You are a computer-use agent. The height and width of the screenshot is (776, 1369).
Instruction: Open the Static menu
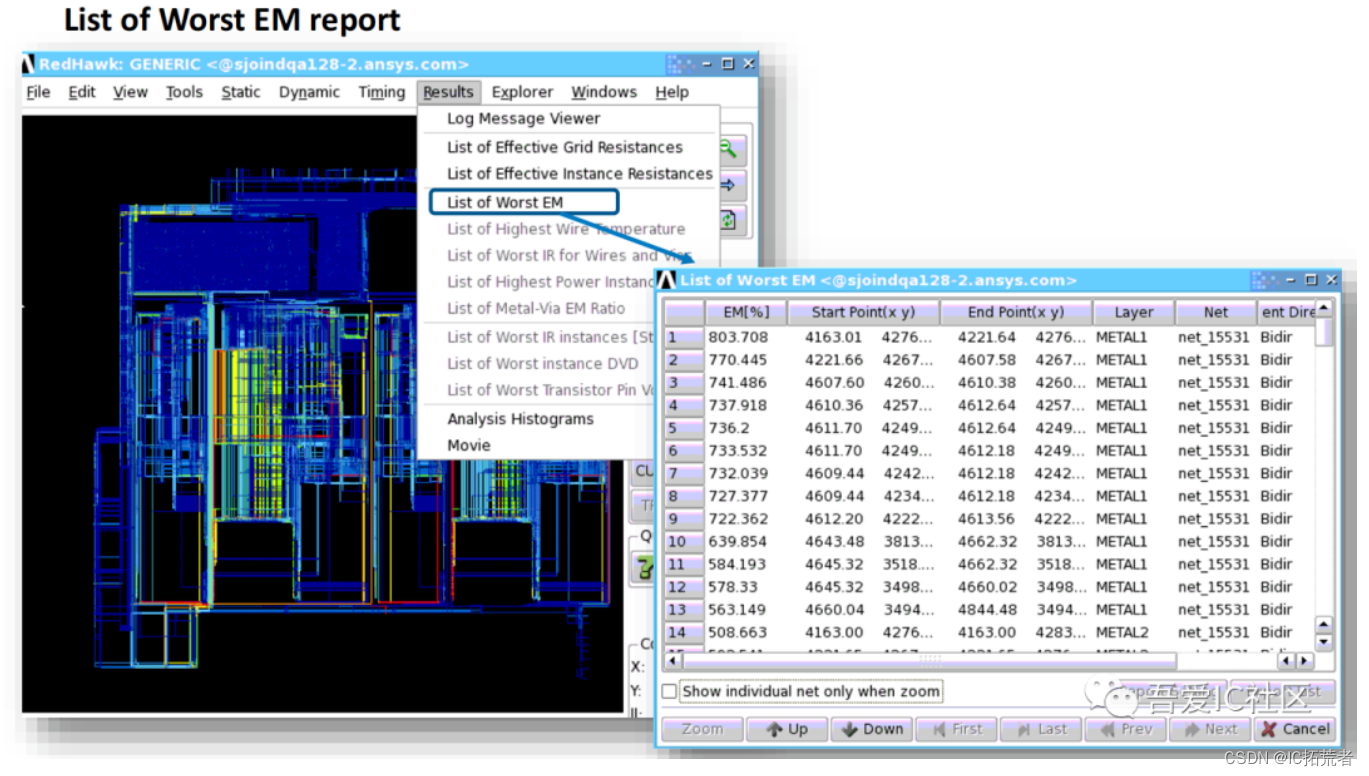[x=241, y=92]
